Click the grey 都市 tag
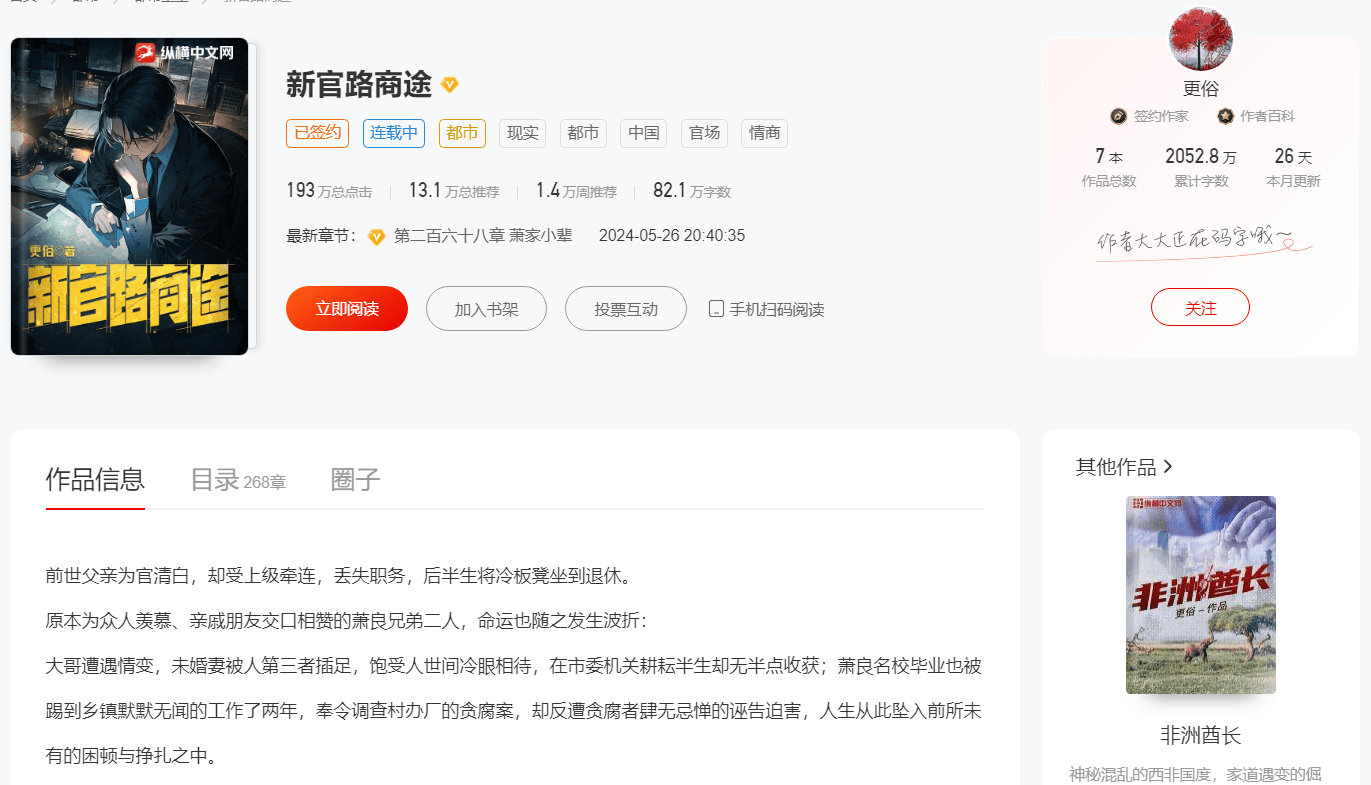The height and width of the screenshot is (785, 1371). [583, 133]
